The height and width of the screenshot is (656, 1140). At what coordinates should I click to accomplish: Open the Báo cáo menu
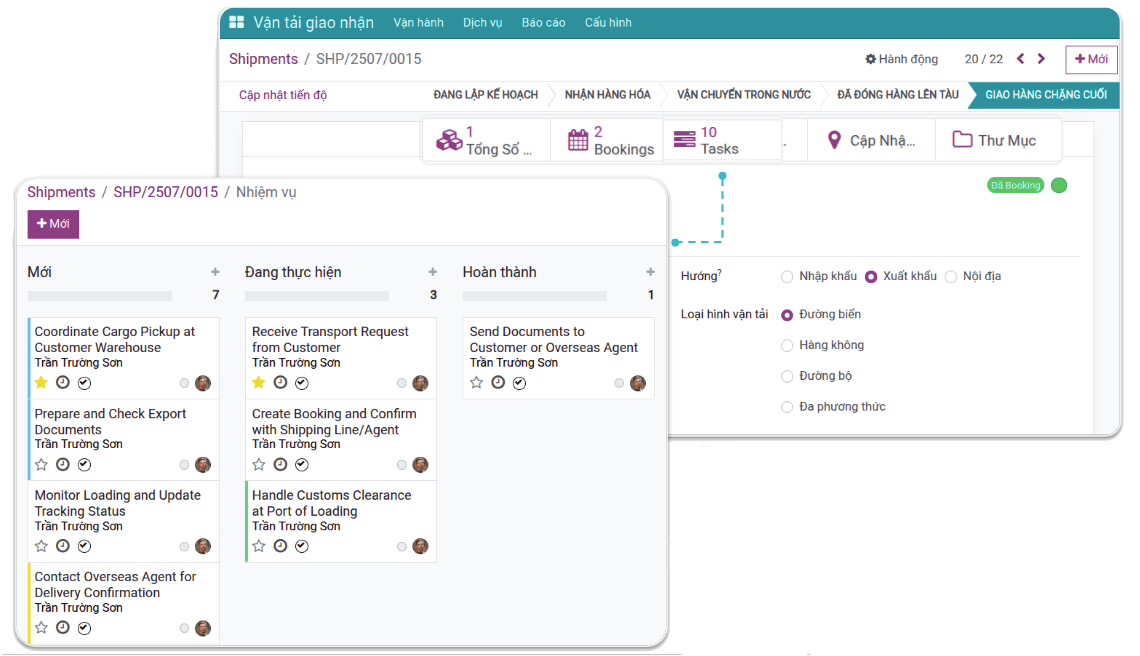[x=543, y=22]
